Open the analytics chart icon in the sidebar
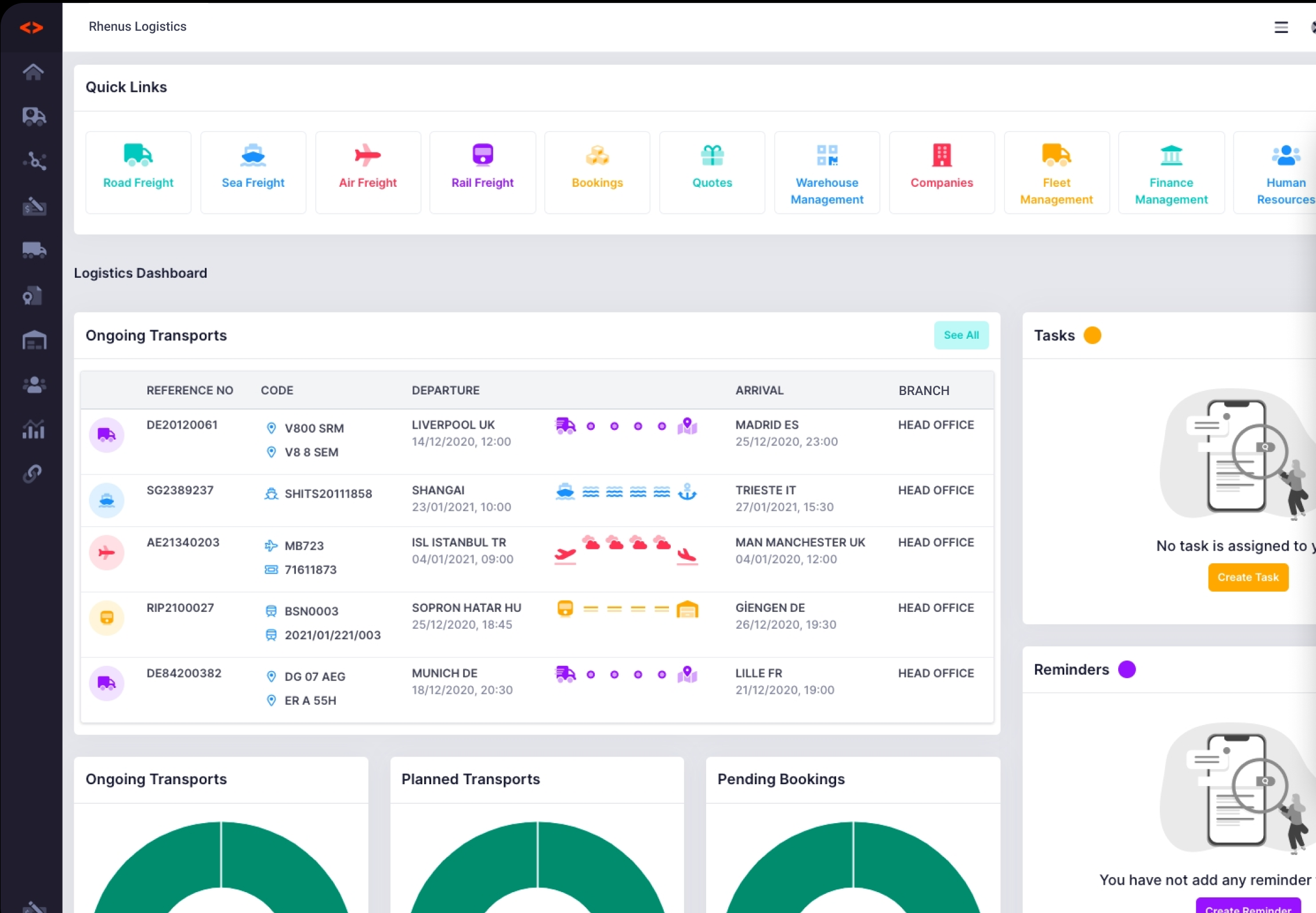 pyautogui.click(x=34, y=429)
